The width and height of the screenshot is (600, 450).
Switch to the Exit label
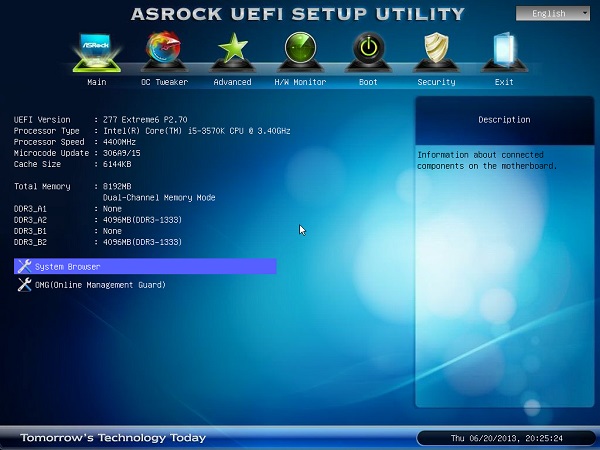(x=504, y=82)
